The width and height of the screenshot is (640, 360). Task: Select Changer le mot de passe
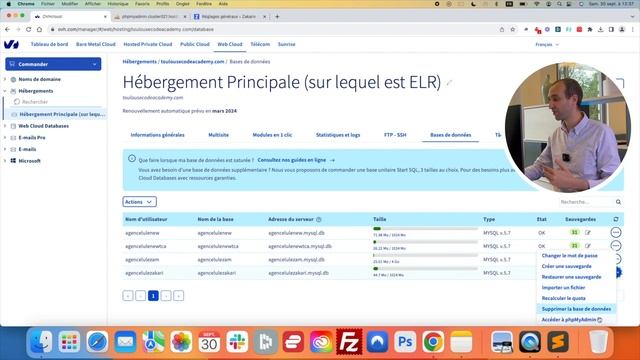pos(569,256)
